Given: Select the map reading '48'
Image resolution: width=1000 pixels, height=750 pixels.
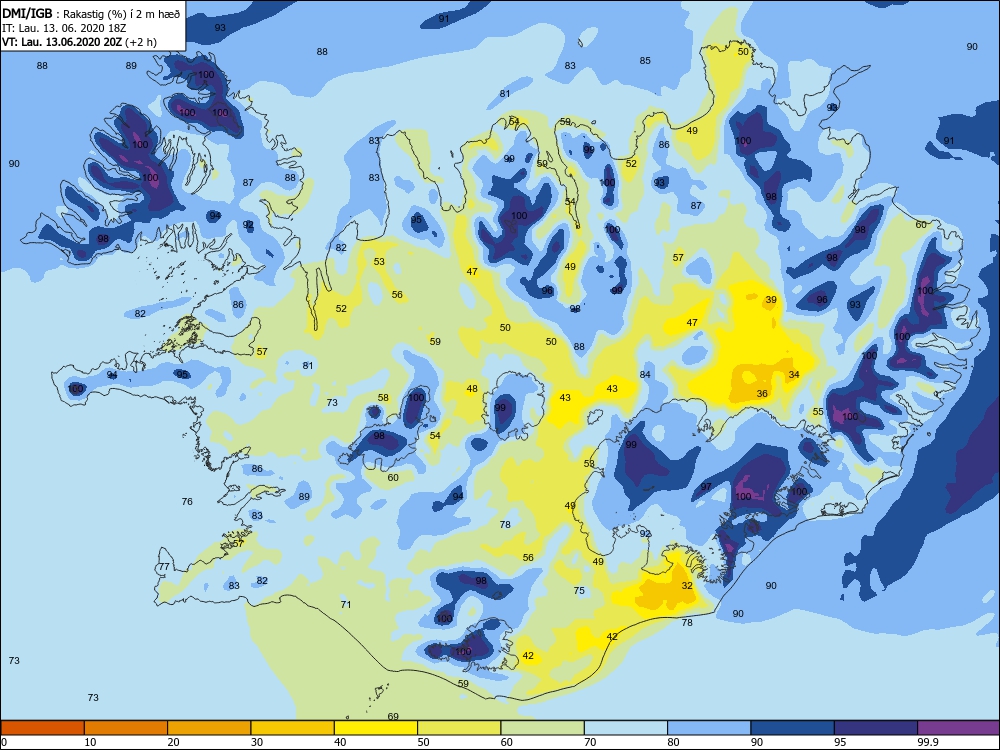Looking at the screenshot, I should tap(472, 388).
